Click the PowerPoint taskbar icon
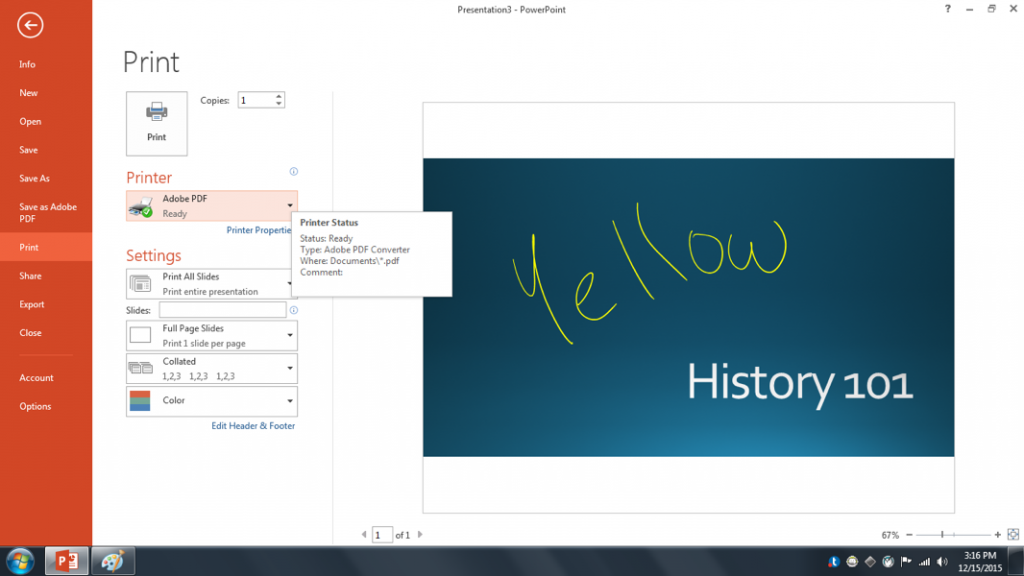Screen dimensions: 1024x576 pyautogui.click(x=67, y=561)
